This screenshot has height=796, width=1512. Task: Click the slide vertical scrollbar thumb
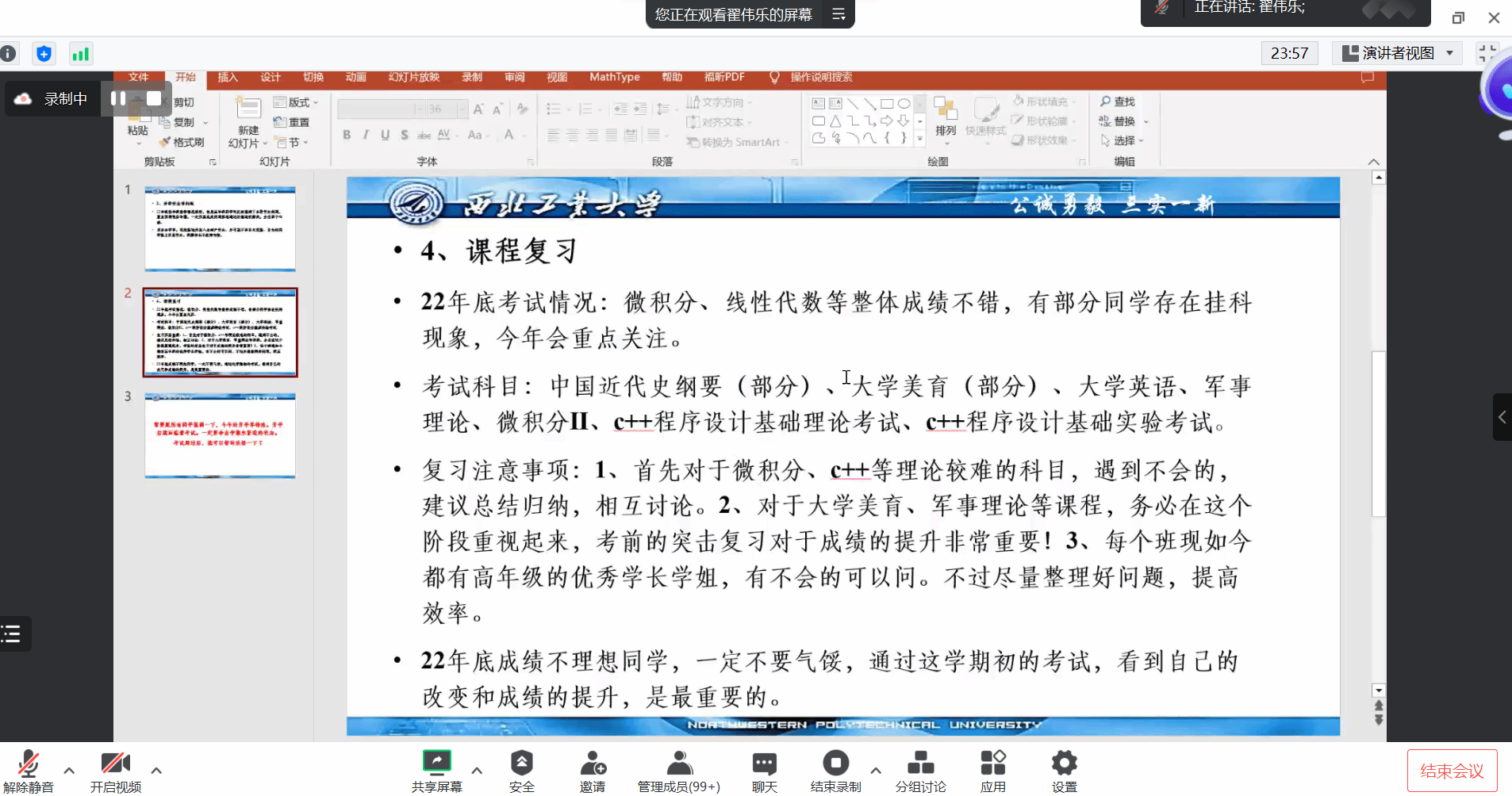[1379, 432]
